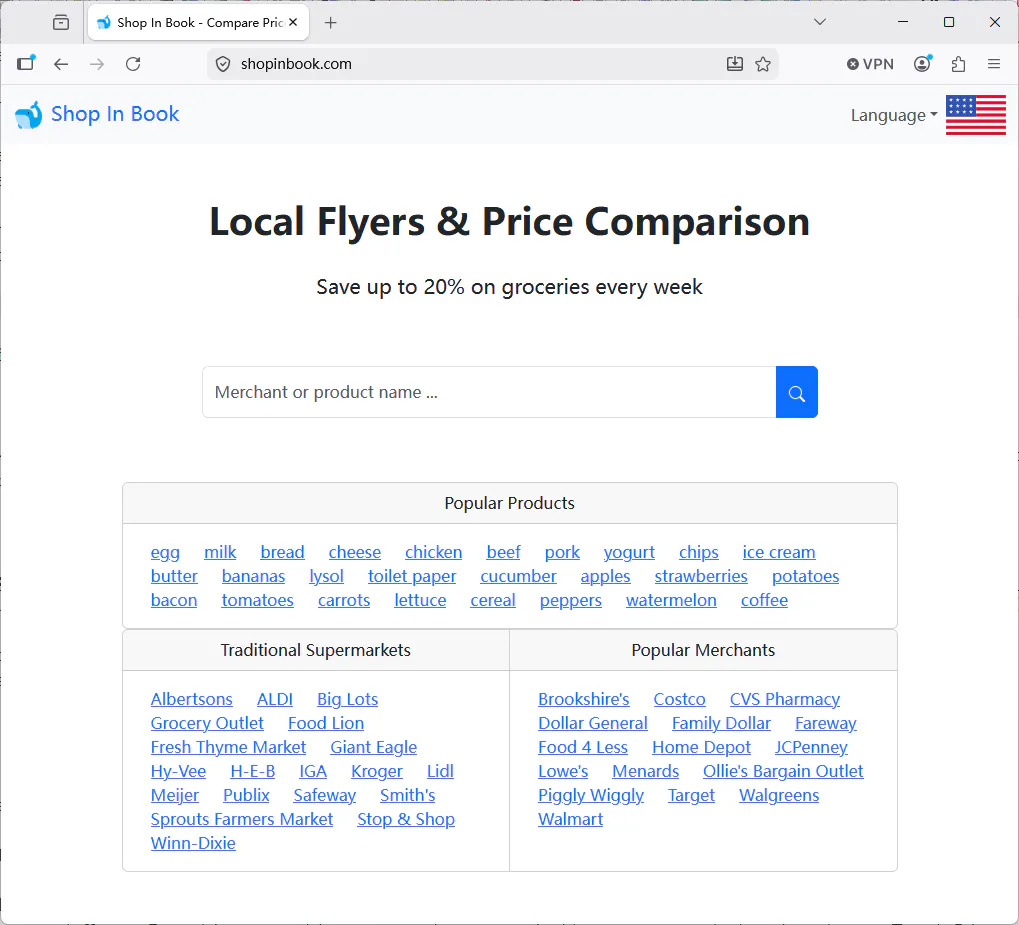Bookmark page with the star icon
1019x925 pixels.
[763, 64]
